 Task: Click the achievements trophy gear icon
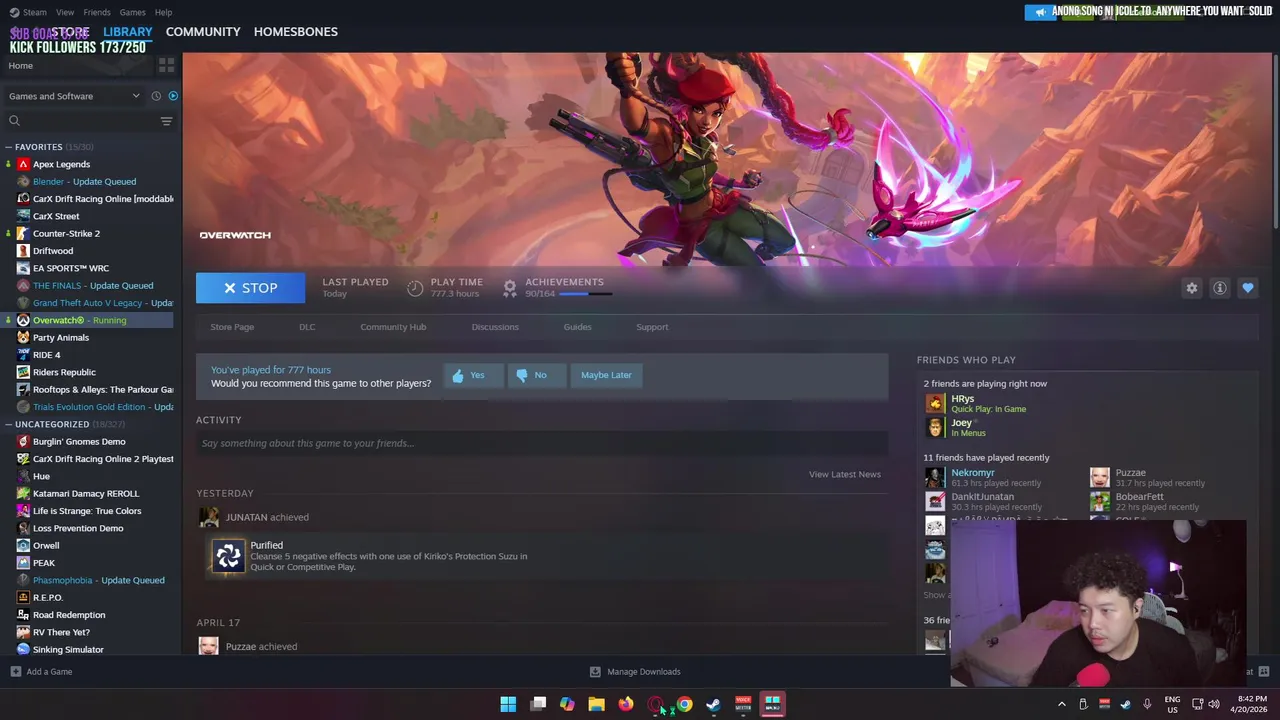click(x=510, y=288)
